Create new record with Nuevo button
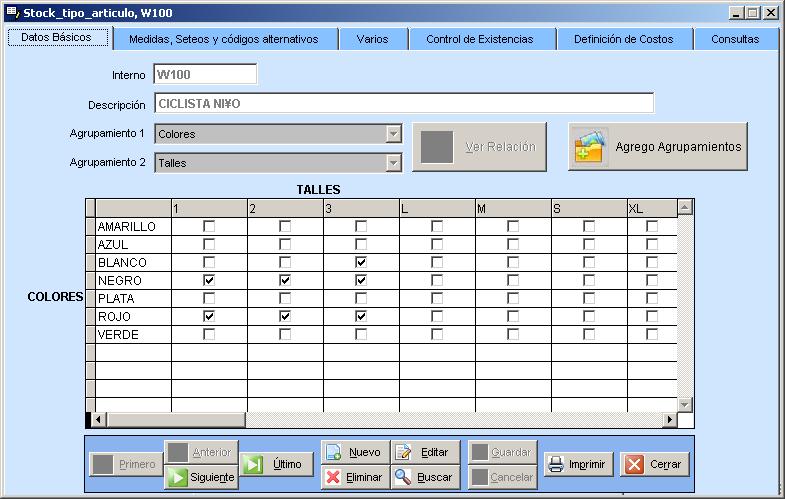The height and width of the screenshot is (499, 785). [x=354, y=452]
